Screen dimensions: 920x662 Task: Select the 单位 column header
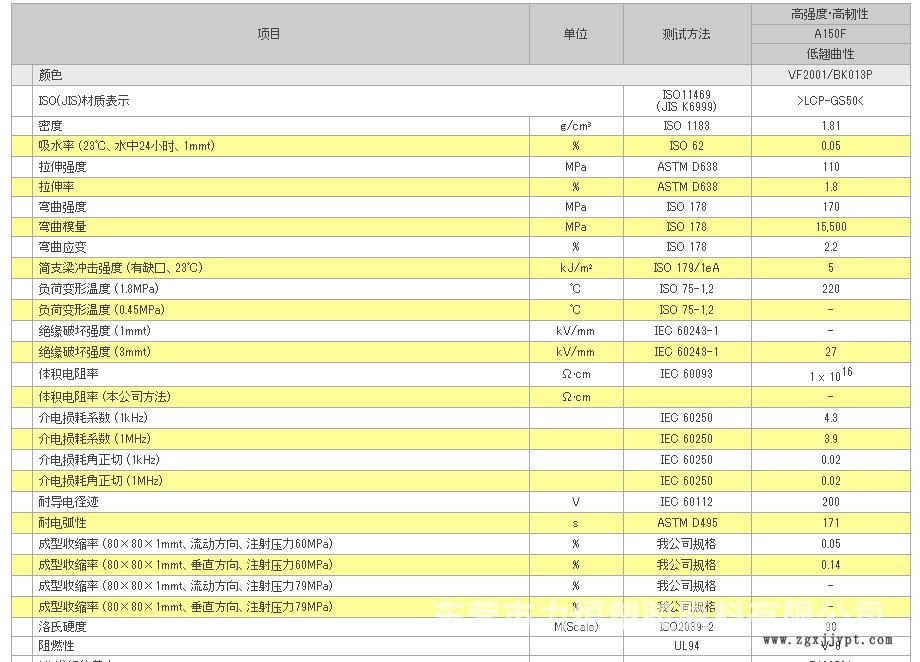tap(575, 34)
